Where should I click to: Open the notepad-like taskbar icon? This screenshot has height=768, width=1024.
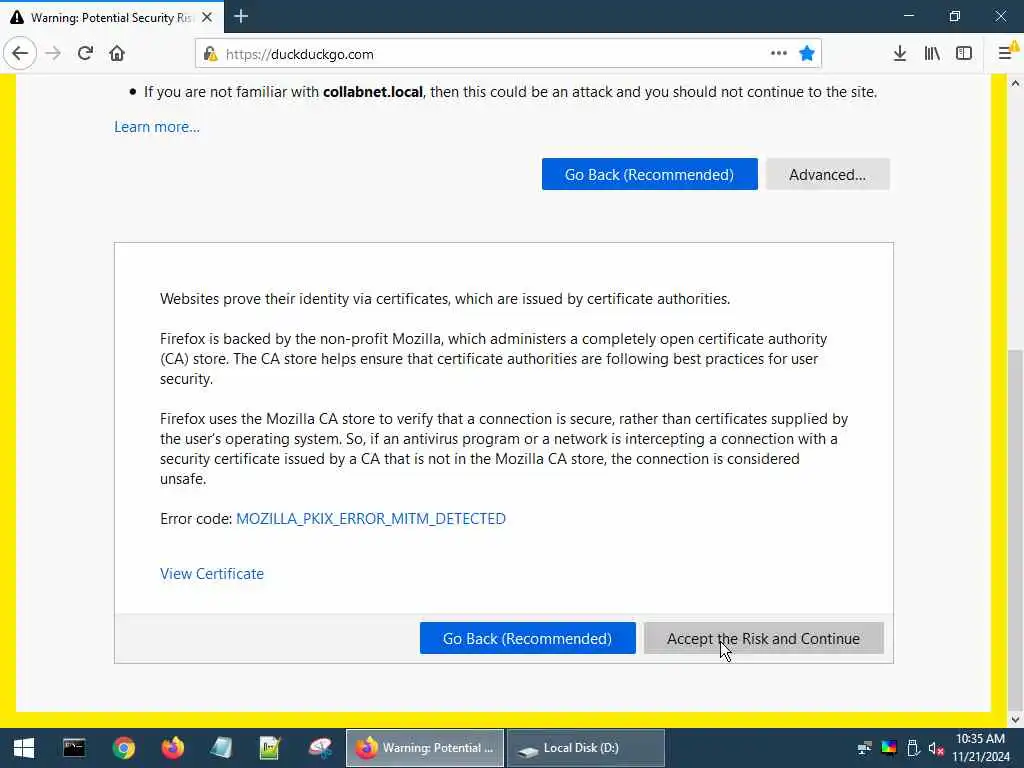[x=221, y=748]
